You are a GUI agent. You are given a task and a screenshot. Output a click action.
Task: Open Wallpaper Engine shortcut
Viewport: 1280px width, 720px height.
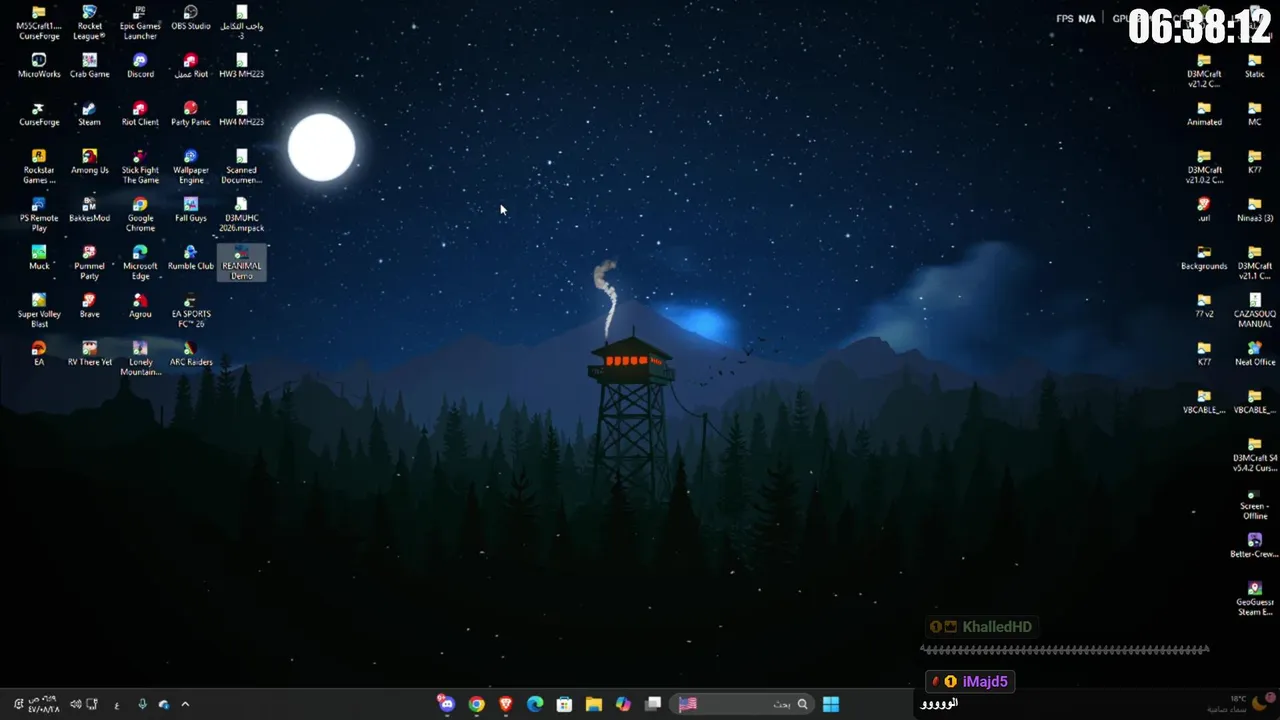click(191, 166)
